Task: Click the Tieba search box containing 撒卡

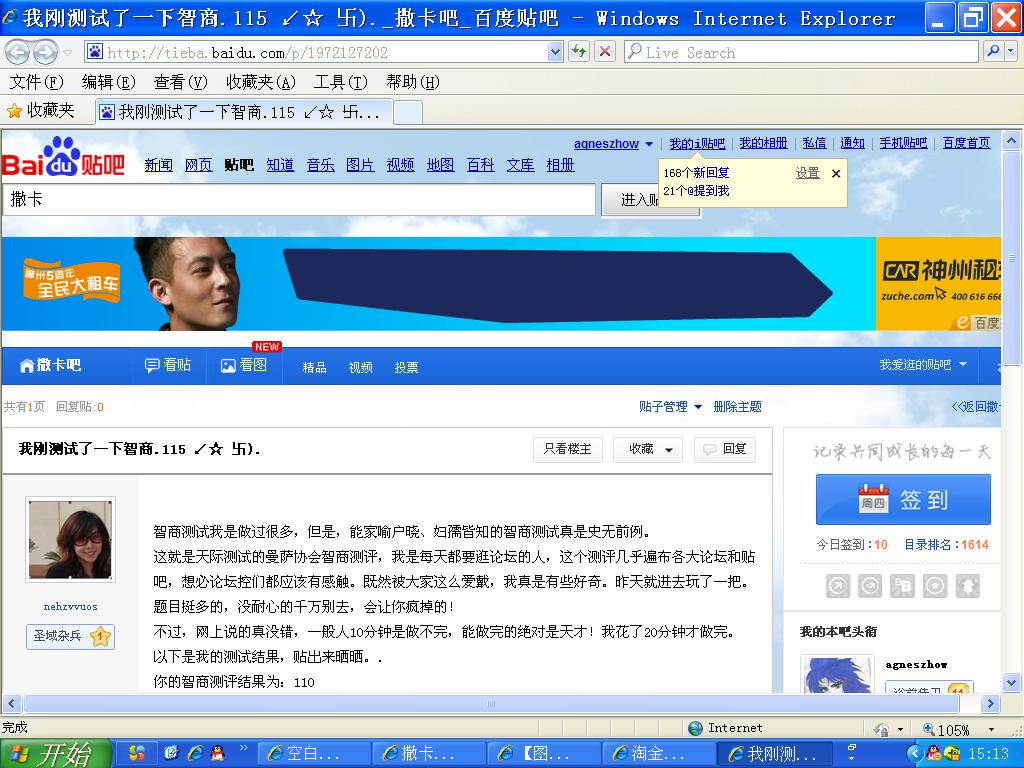Action: pos(299,200)
